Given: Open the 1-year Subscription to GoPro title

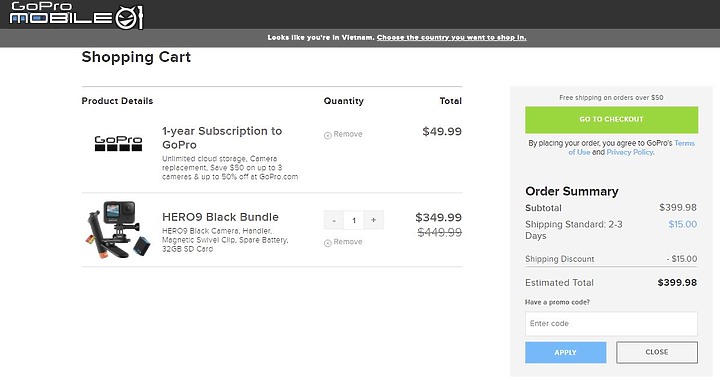Looking at the screenshot, I should coord(222,138).
